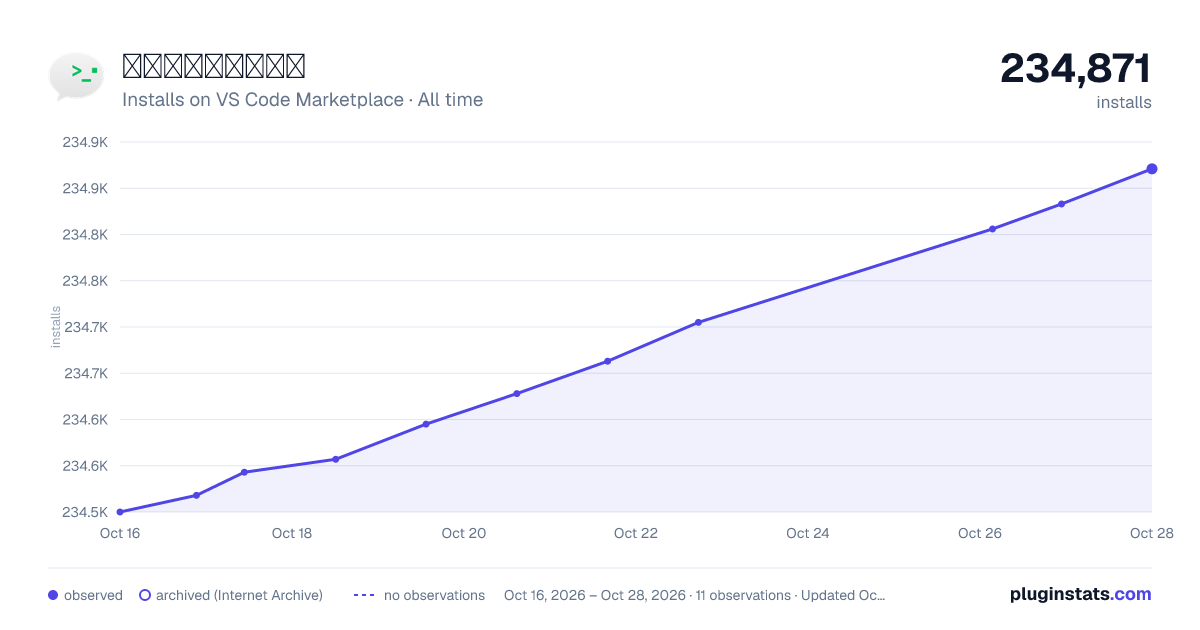Click the 'Oct 24' x-axis label
The image size is (1200, 630).
point(808,533)
